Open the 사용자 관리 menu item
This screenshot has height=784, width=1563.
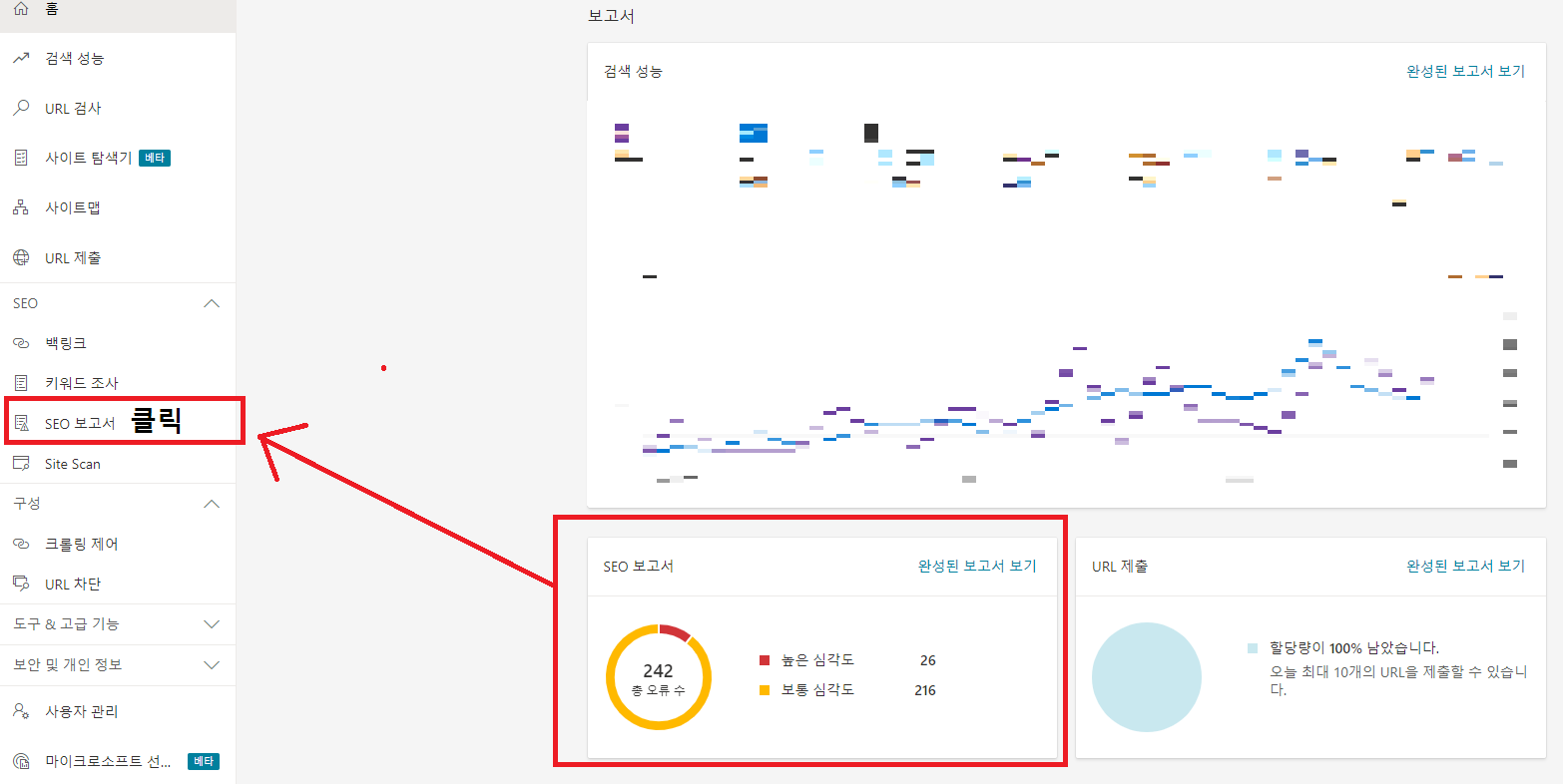[x=118, y=711]
